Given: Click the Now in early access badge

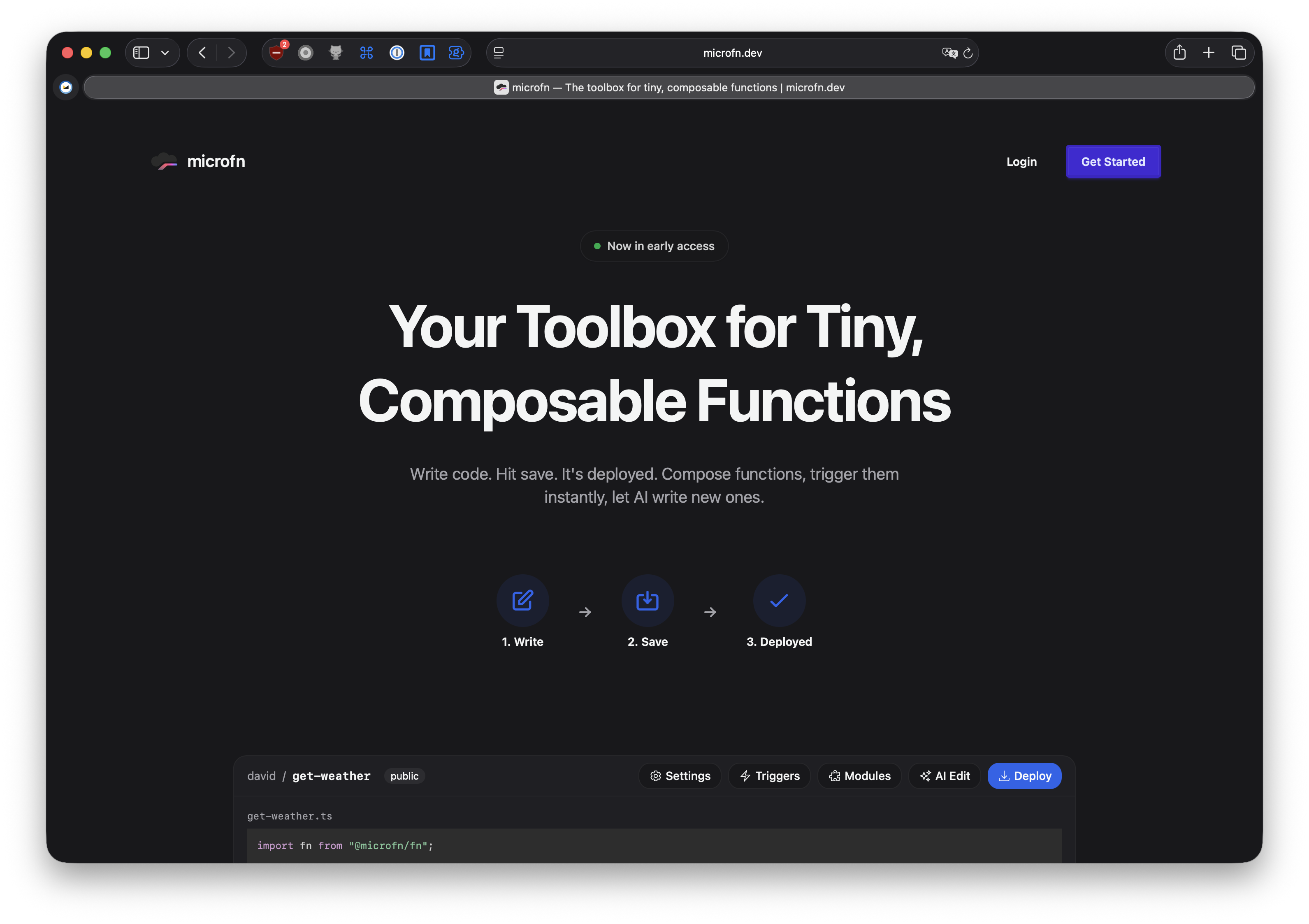Looking at the screenshot, I should 654,246.
